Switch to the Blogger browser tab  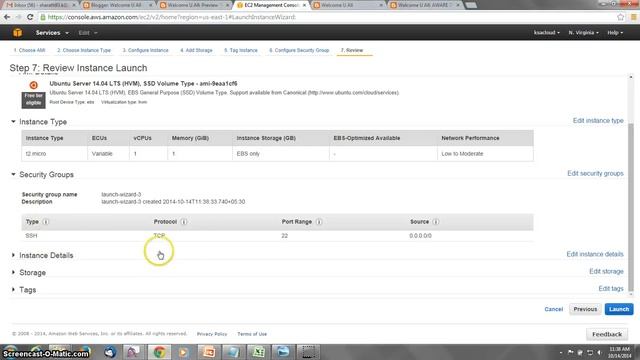pos(116,5)
